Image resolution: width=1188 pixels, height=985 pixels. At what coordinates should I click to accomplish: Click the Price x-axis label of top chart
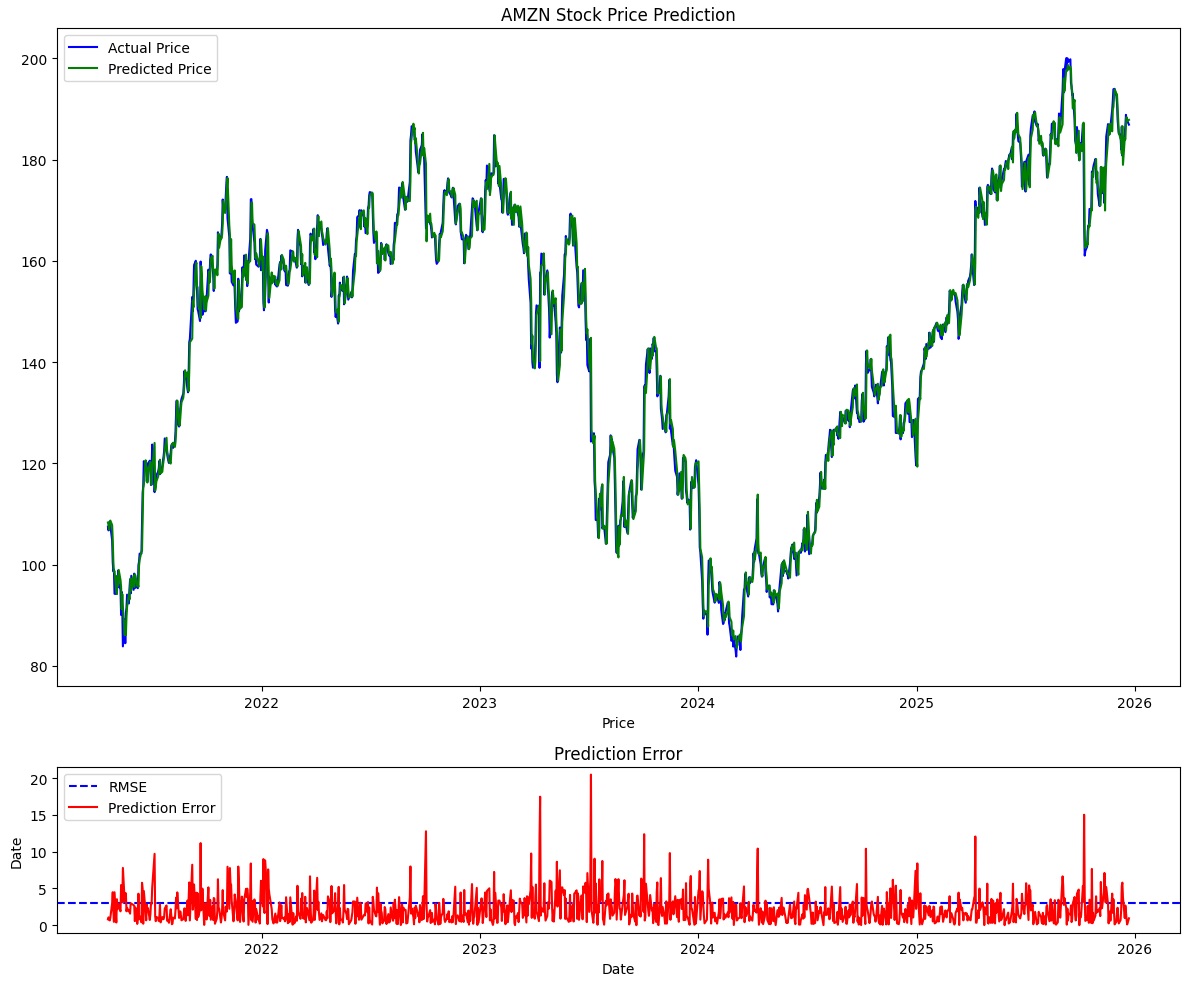(618, 723)
